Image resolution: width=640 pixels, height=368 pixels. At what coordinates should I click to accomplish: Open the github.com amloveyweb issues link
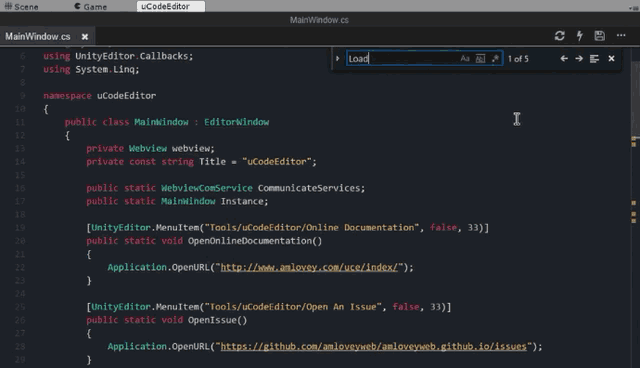click(x=373, y=346)
